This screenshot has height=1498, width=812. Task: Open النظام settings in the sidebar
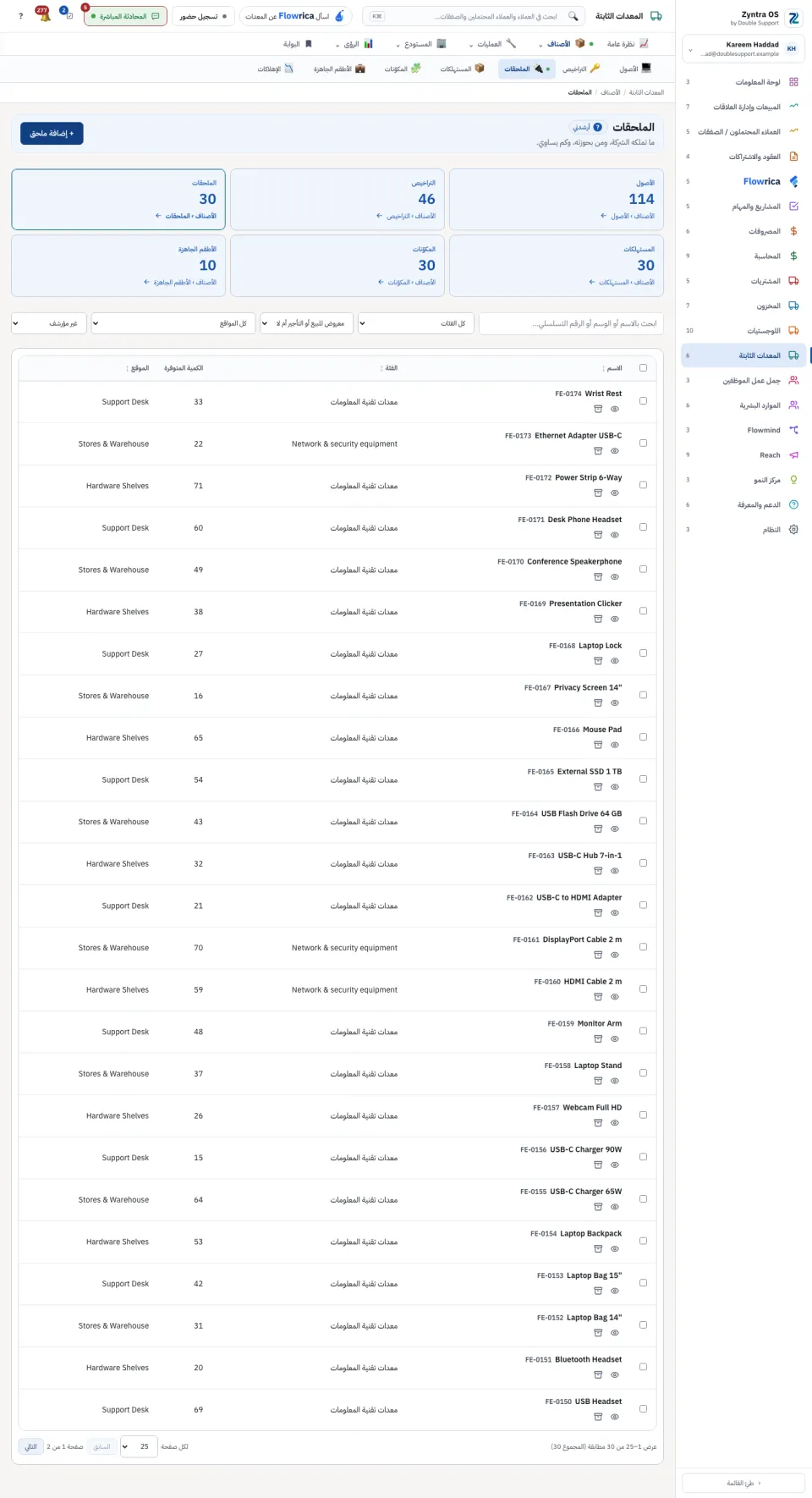743,530
